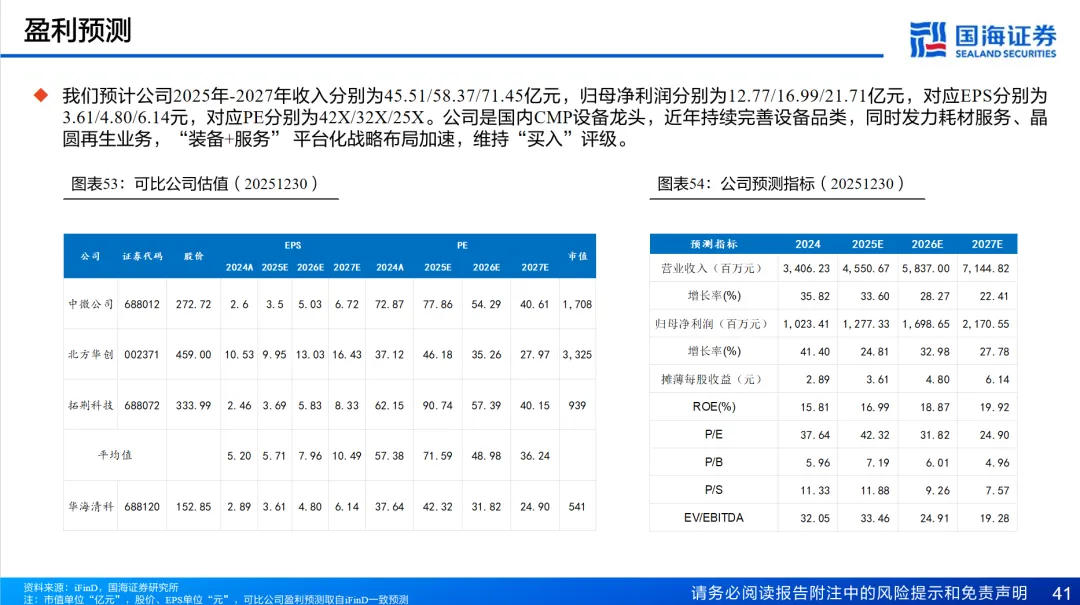Click the page number 41

[x=1061, y=593]
